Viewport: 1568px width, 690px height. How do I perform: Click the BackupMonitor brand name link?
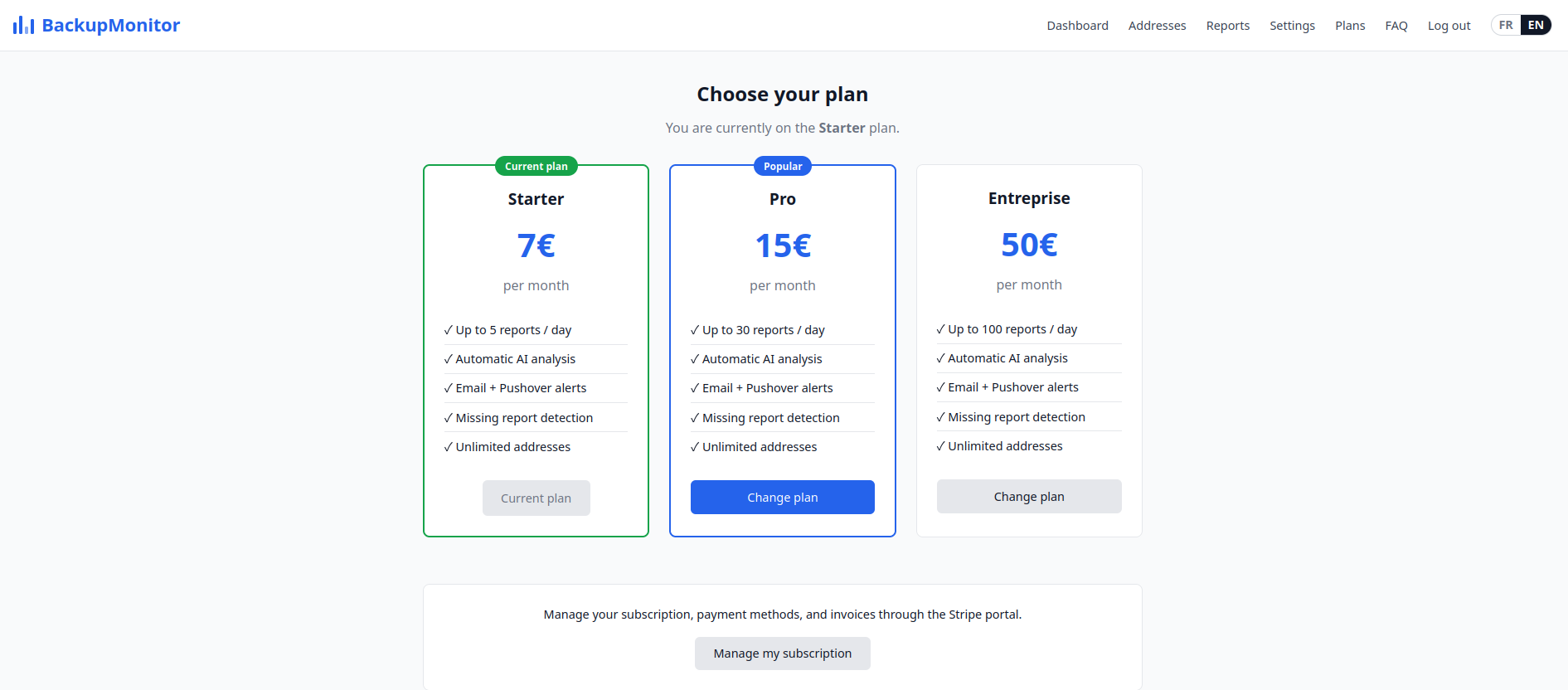tap(110, 26)
